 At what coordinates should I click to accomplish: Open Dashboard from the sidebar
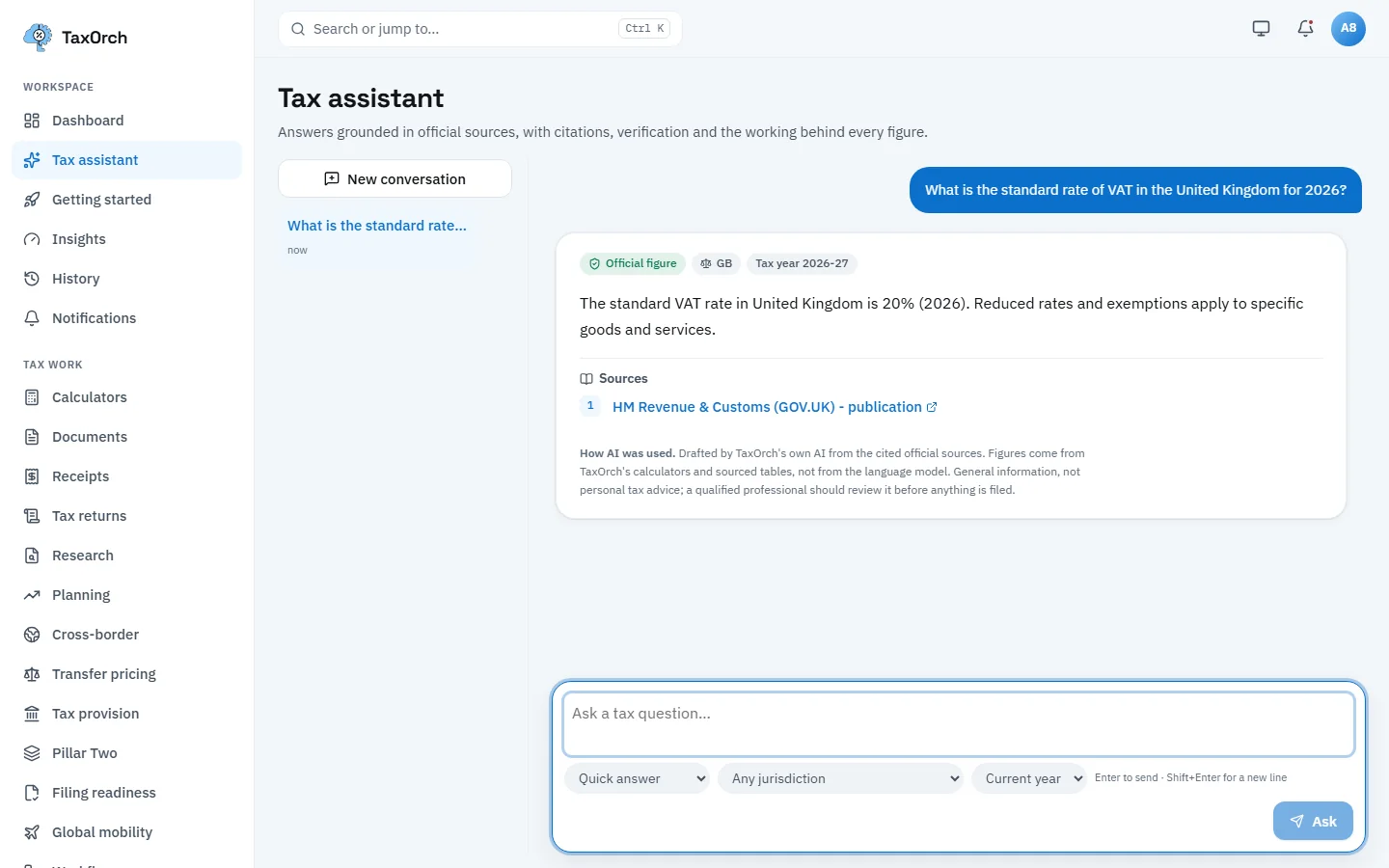pos(126,121)
